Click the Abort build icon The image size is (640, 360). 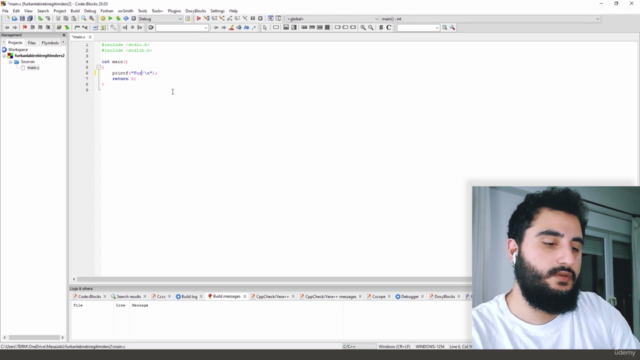pos(133,18)
